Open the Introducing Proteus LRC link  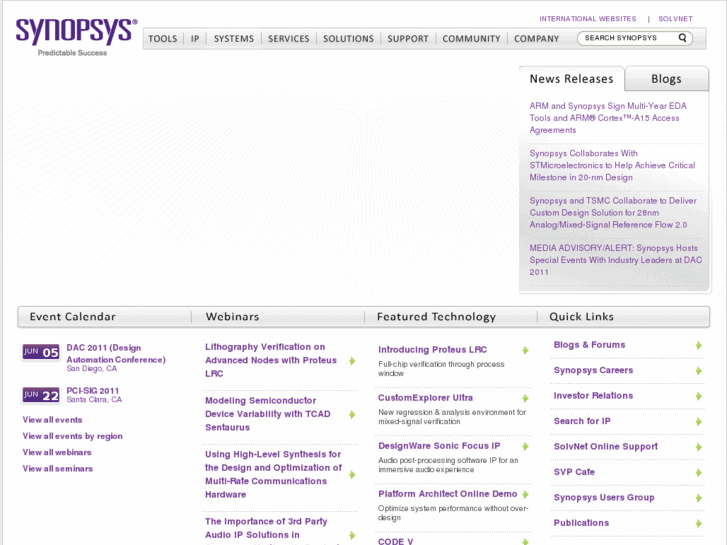(x=432, y=350)
